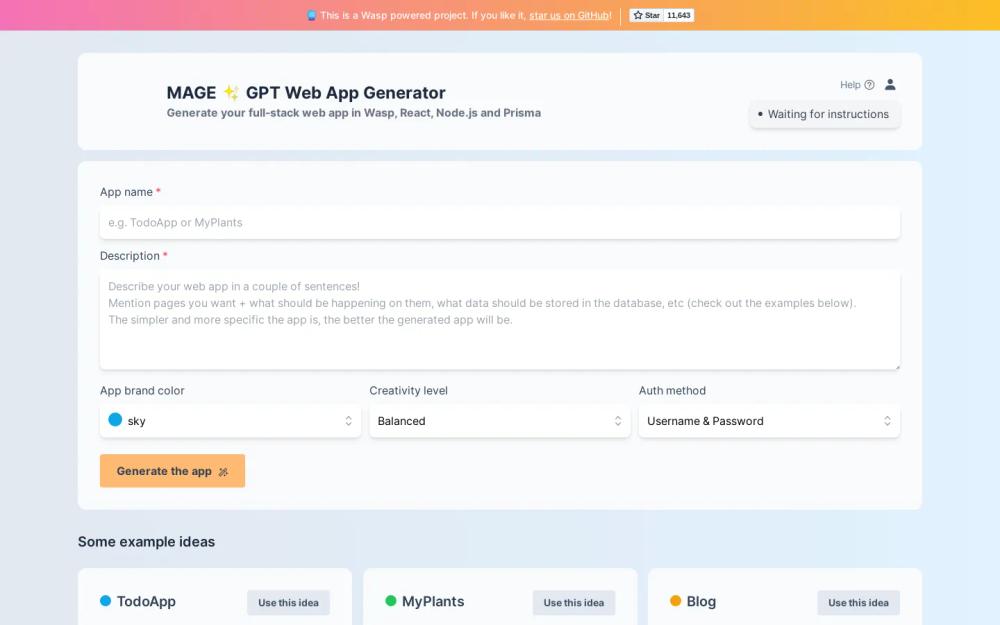Click the magic wand icon on Generate button
This screenshot has width=1000, height=625.
point(223,472)
